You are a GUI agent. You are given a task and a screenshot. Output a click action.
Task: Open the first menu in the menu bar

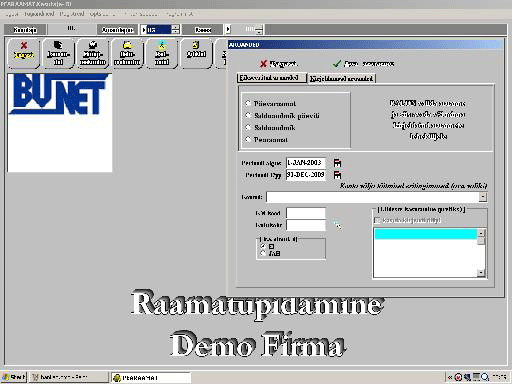pos(12,14)
